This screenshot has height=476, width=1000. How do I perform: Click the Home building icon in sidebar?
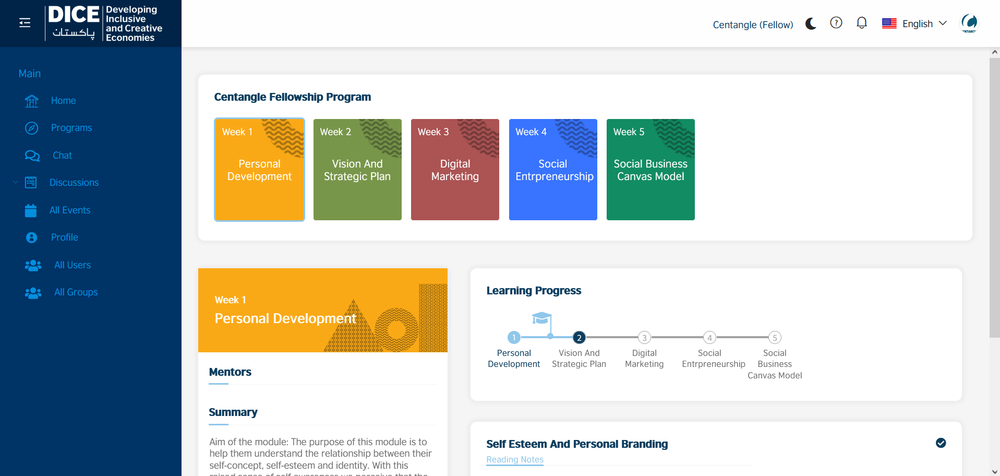point(31,101)
